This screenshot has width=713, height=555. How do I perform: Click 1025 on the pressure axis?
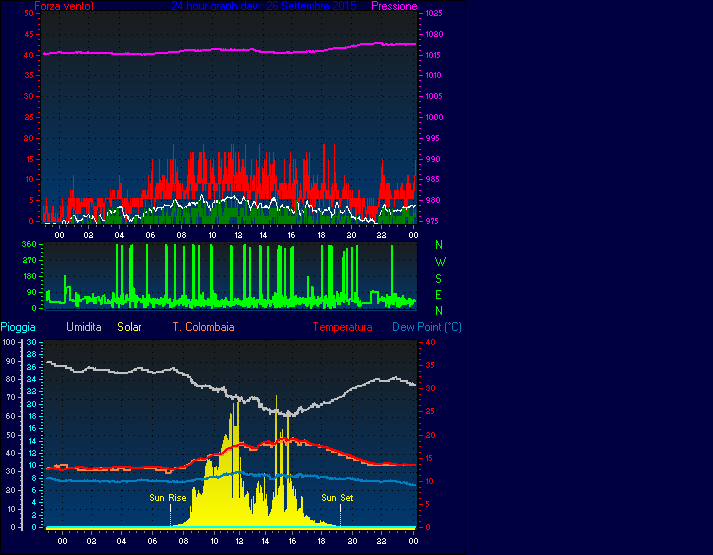pyautogui.click(x=434, y=13)
